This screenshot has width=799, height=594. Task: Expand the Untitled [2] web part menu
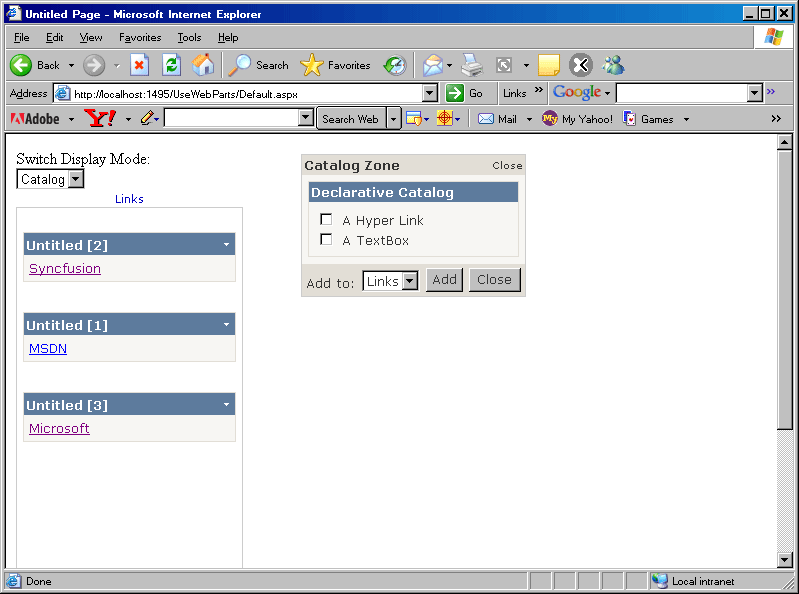pyautogui.click(x=226, y=245)
